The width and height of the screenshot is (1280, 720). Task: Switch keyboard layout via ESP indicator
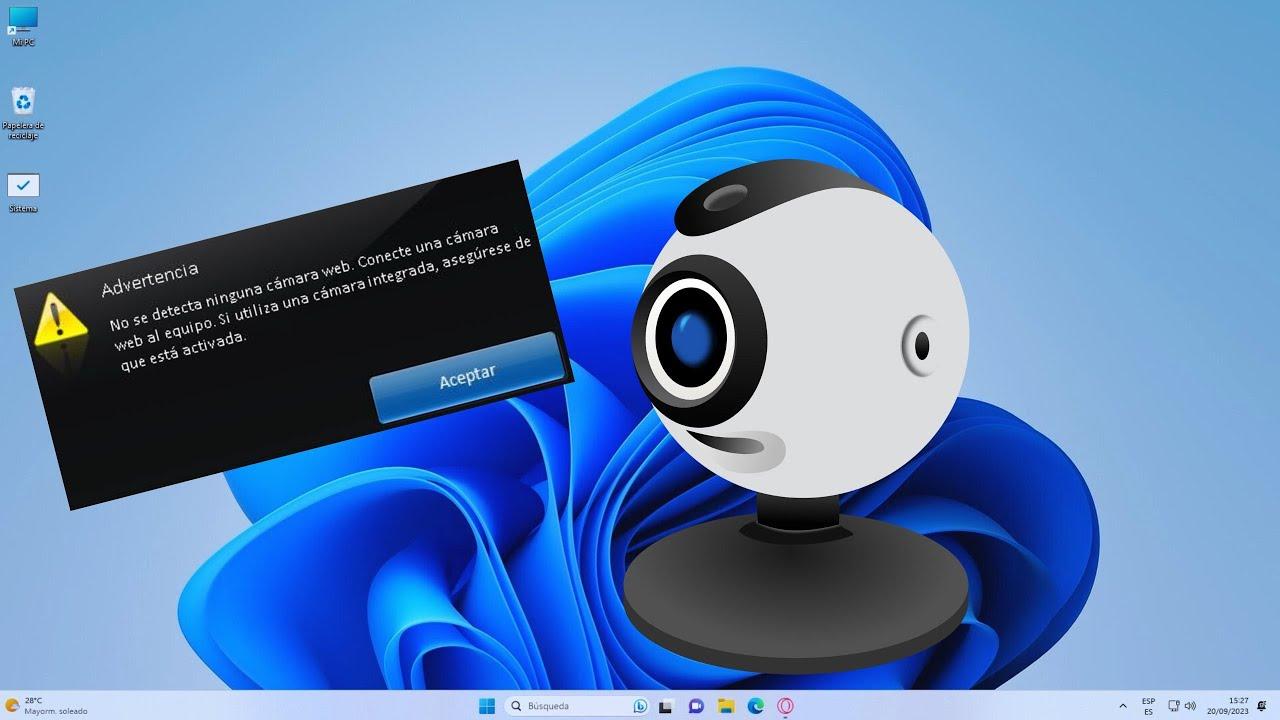(1148, 706)
